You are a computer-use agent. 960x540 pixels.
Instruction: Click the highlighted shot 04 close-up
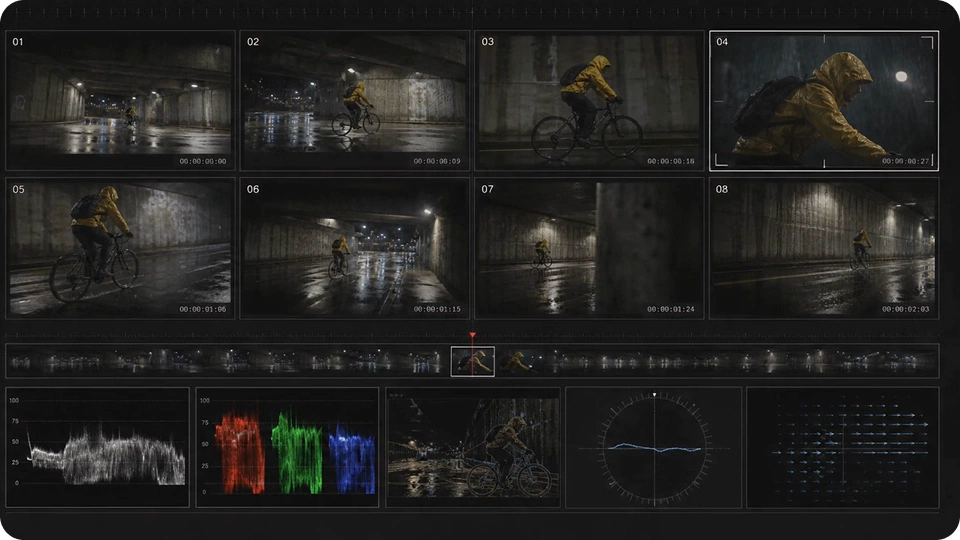point(823,100)
